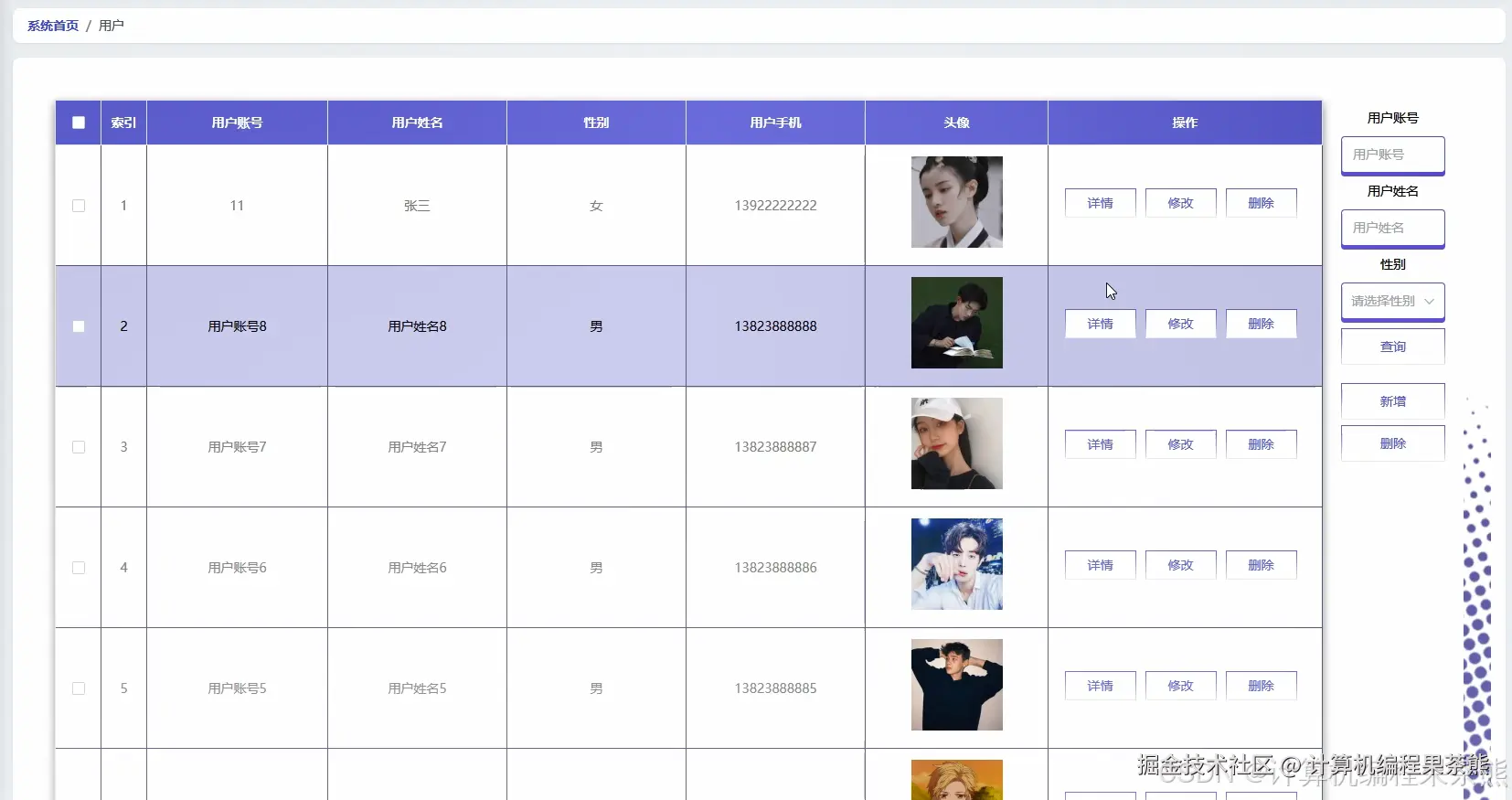This screenshot has height=800, width=1512.
Task: Open 详情 for 用户姓名5
Action: [1101, 686]
